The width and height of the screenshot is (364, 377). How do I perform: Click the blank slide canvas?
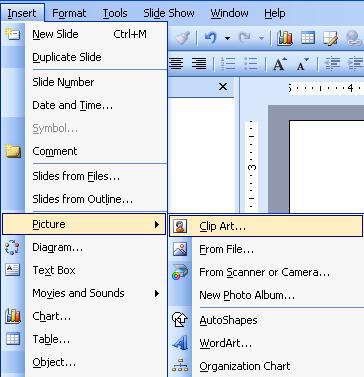click(x=327, y=167)
